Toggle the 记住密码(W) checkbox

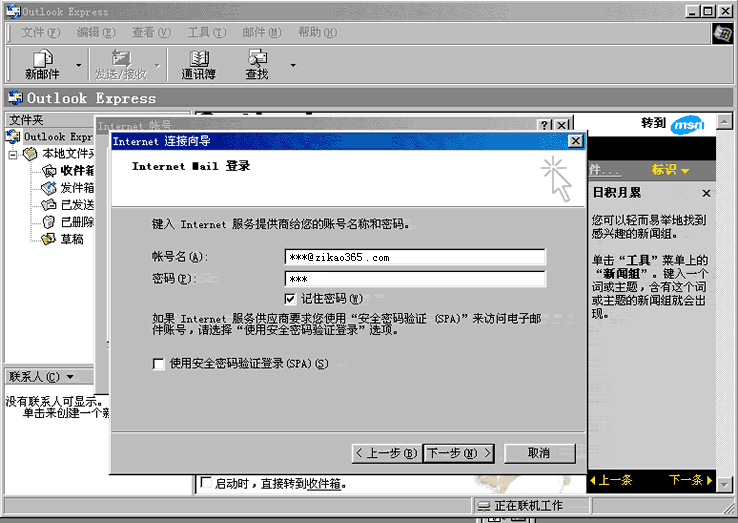[290, 299]
